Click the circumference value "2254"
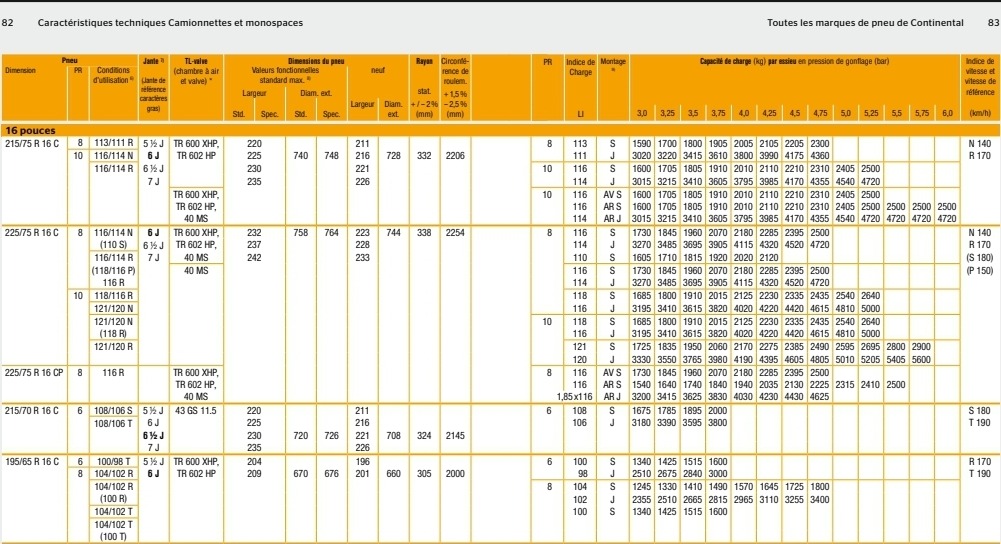 tap(455, 233)
